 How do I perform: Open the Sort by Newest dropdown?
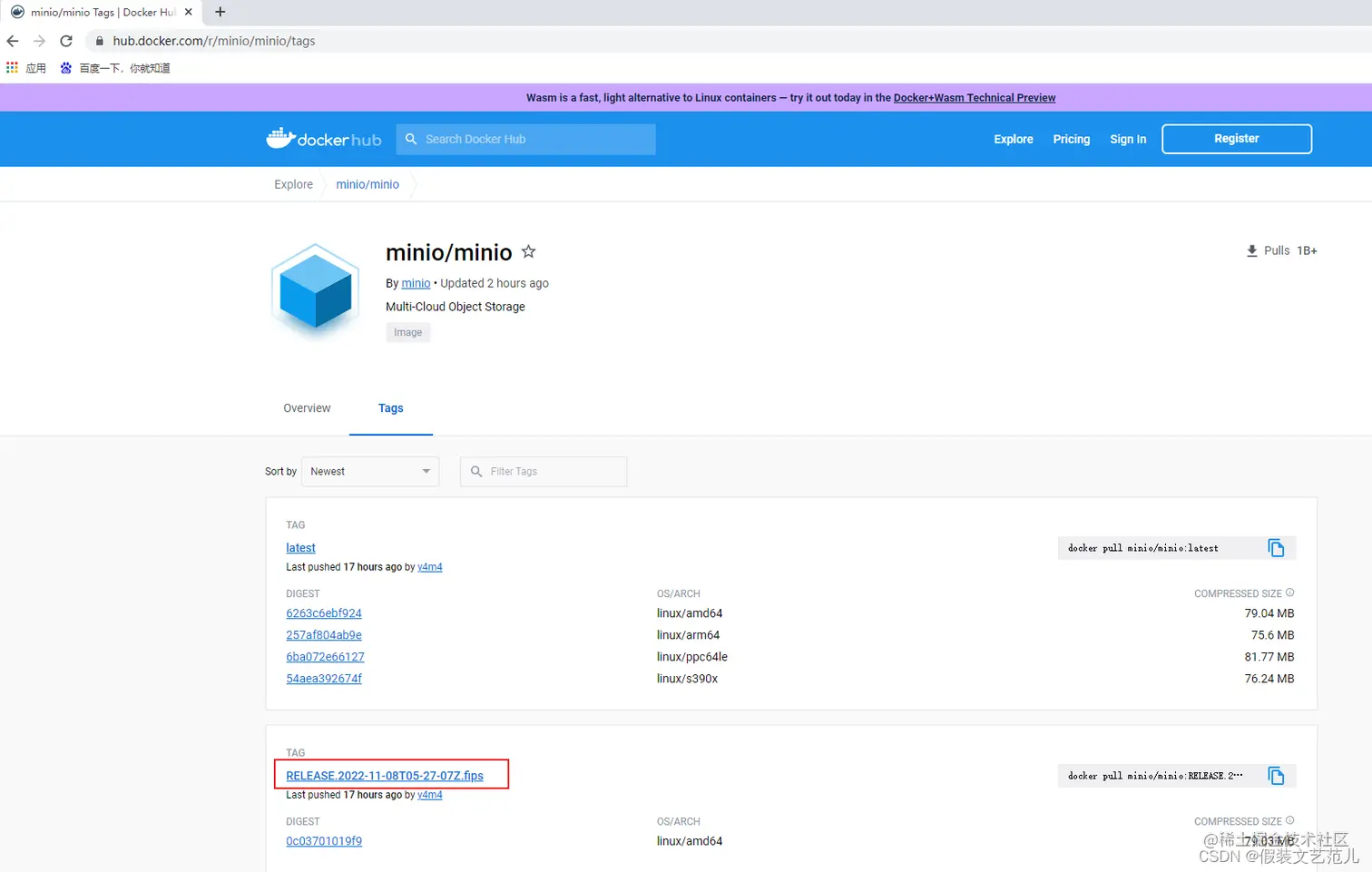pyautogui.click(x=370, y=471)
